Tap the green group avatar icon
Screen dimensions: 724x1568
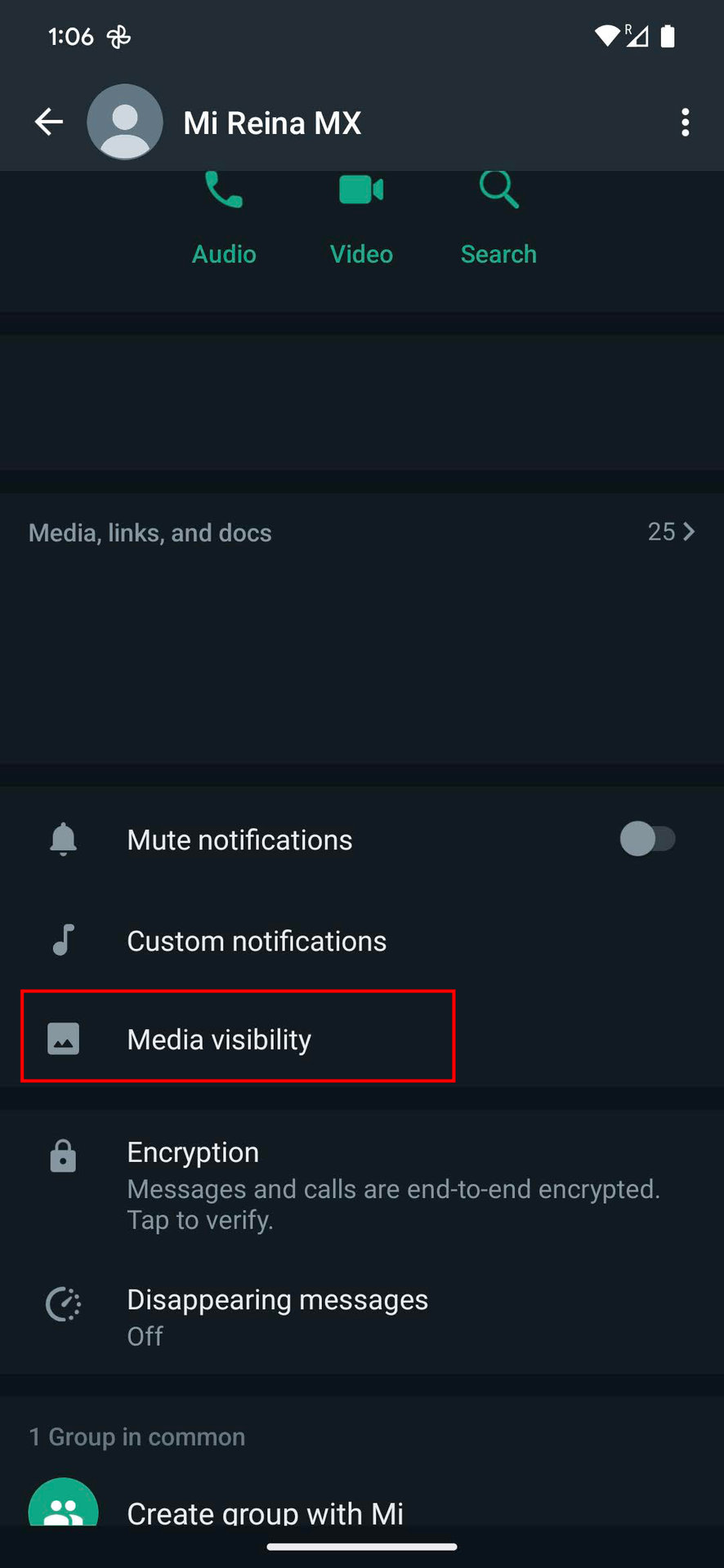63,1507
